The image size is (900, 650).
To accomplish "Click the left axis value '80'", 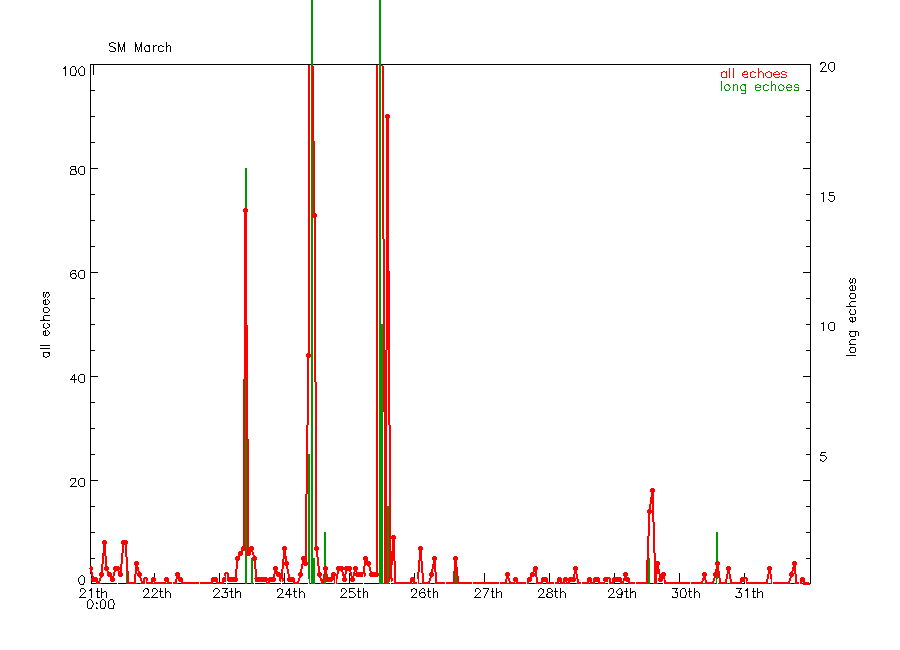I will point(77,171).
